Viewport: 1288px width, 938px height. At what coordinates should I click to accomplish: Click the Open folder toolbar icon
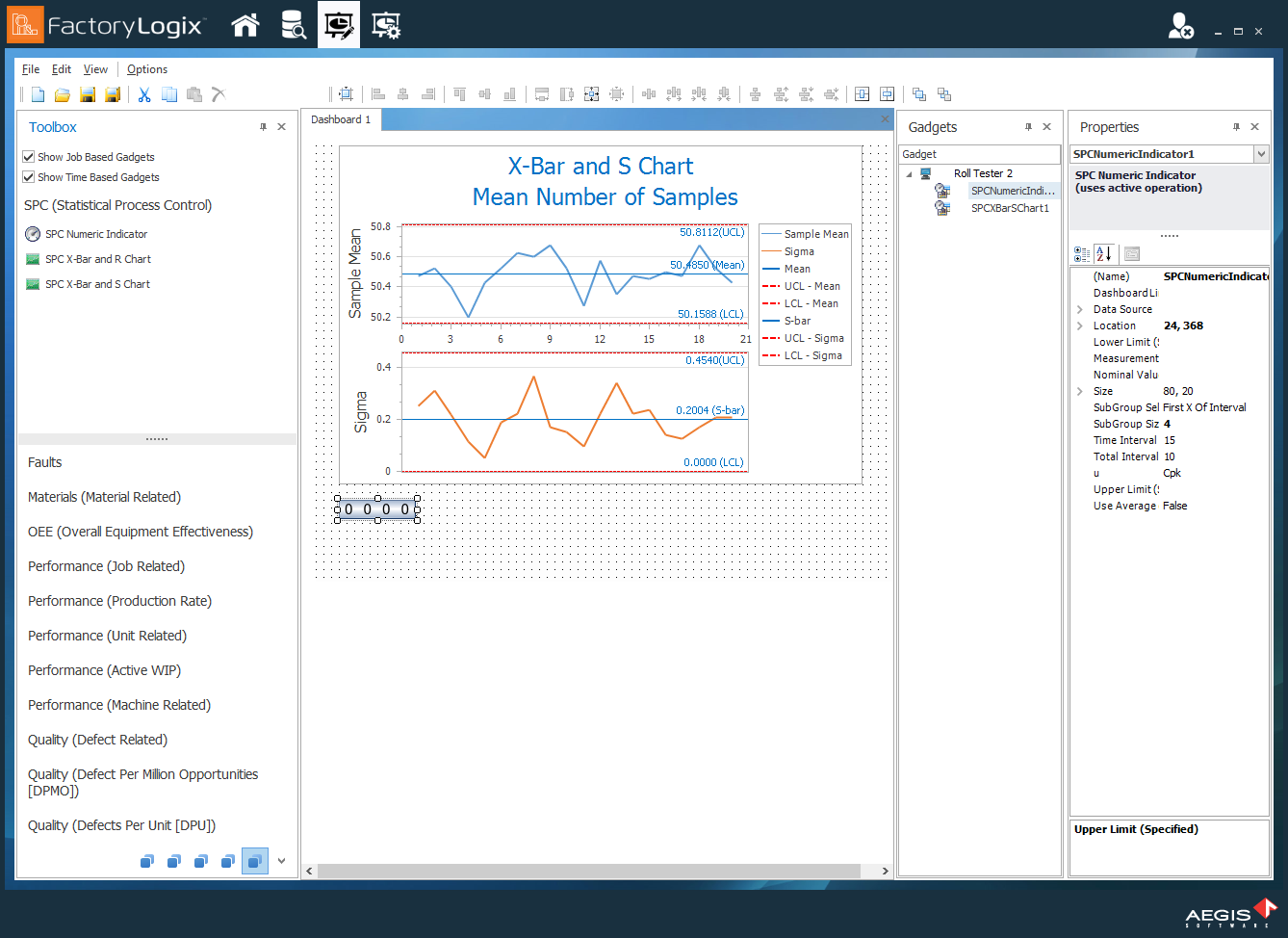[63, 94]
